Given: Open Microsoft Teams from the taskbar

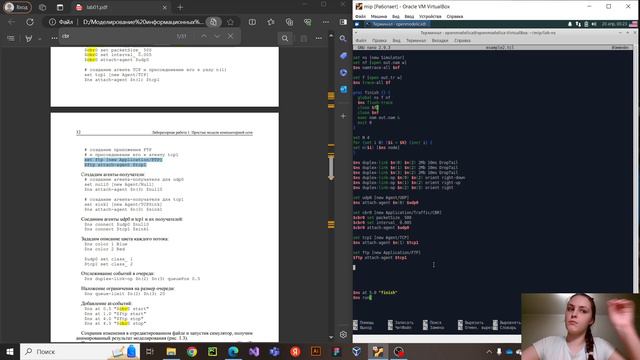Looking at the screenshot, I should coord(274,351).
